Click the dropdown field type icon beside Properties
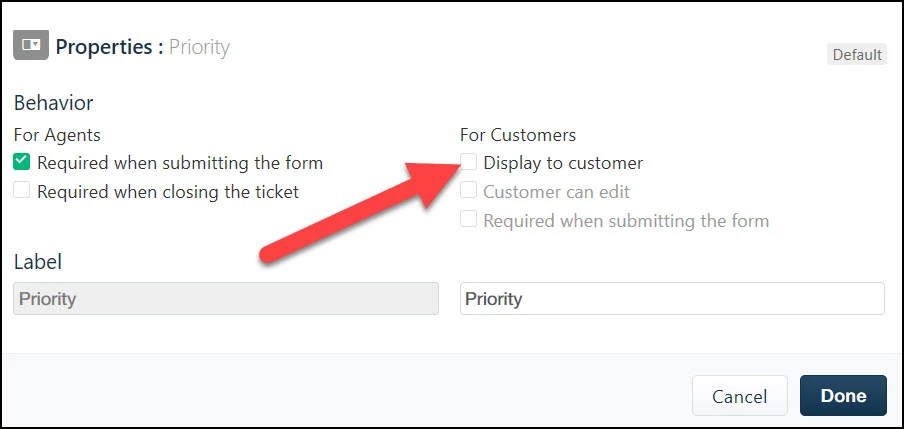This screenshot has height=429, width=904. [x=31, y=45]
